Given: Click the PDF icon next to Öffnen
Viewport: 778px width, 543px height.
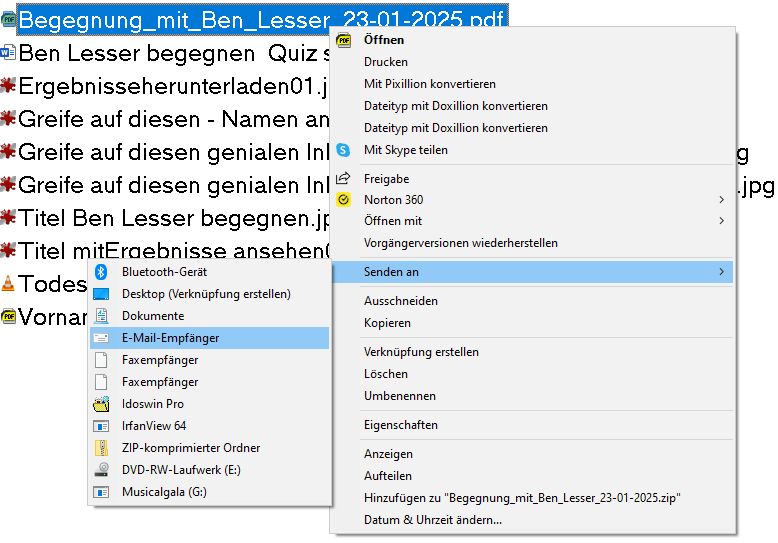Looking at the screenshot, I should point(344,40).
